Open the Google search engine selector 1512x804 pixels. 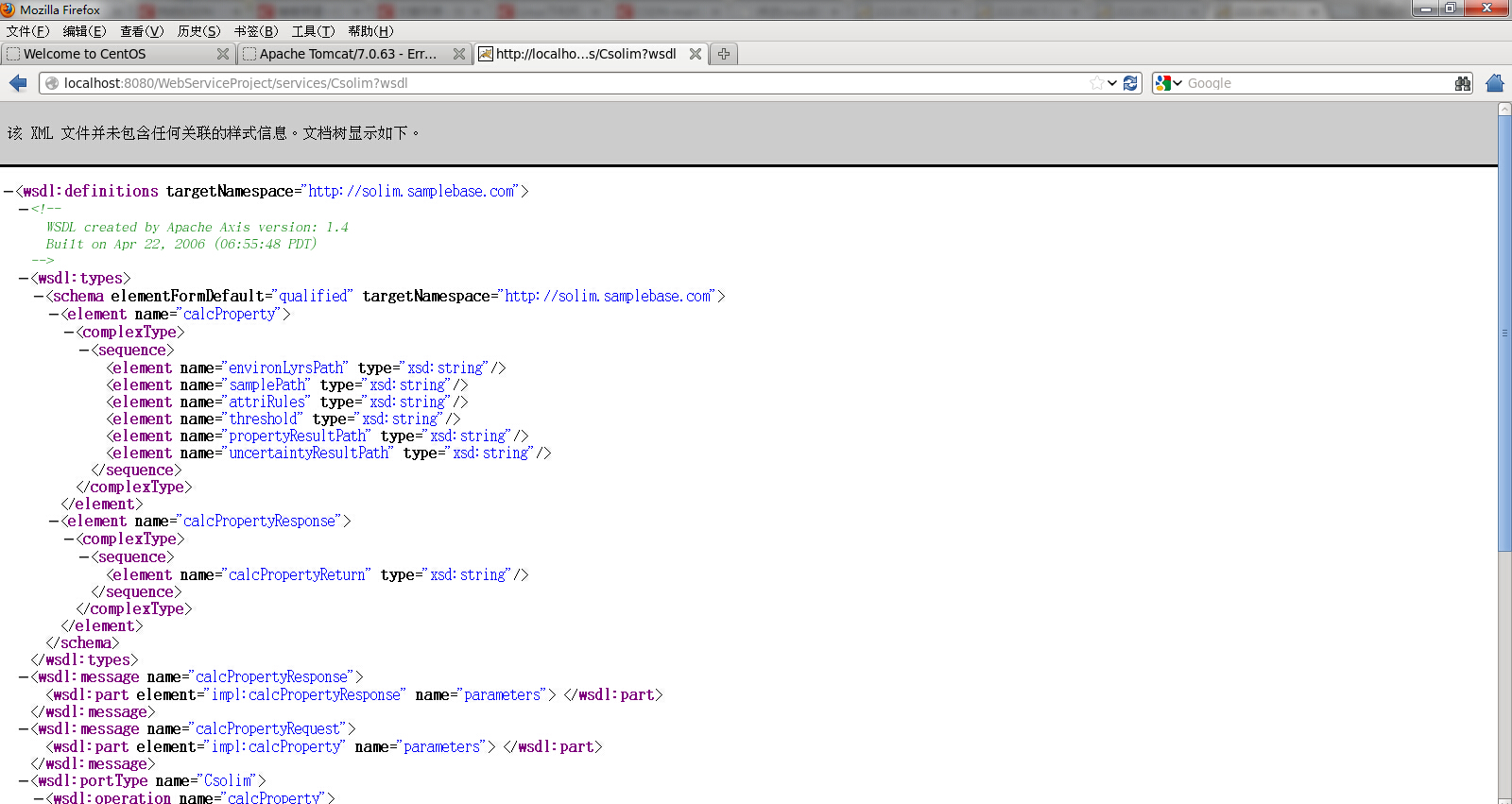point(1169,83)
